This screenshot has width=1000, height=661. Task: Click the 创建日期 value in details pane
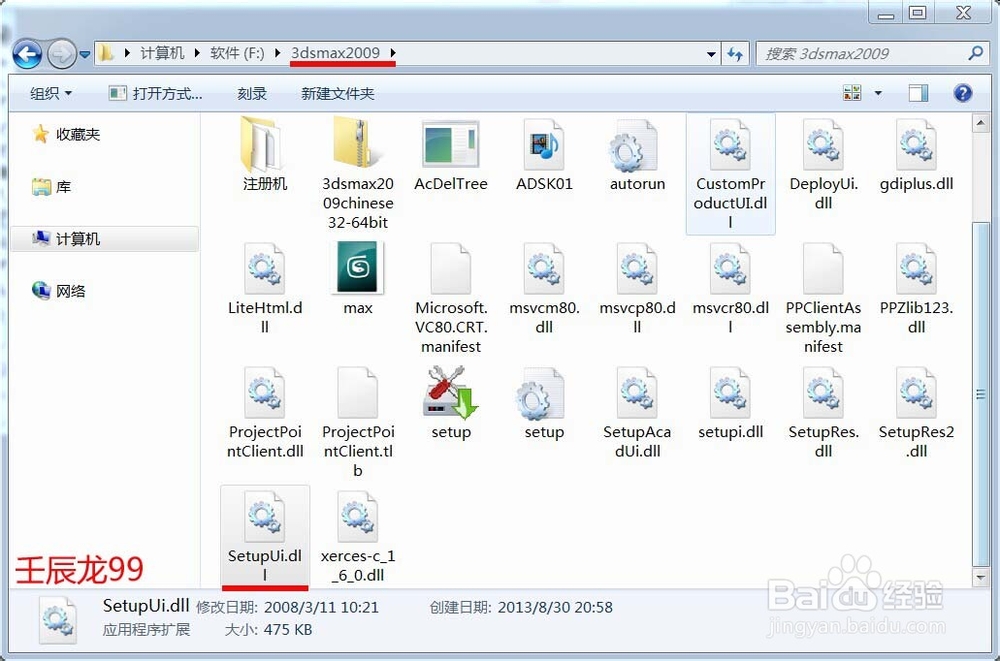click(555, 607)
